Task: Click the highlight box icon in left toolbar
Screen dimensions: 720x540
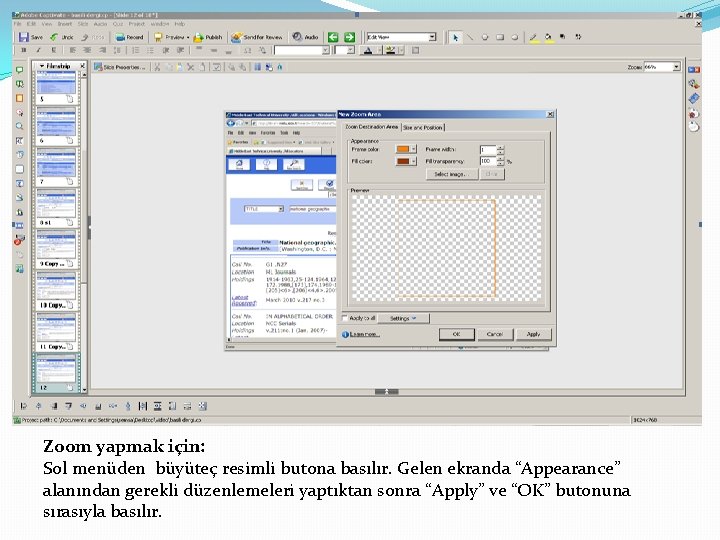Action: click(x=19, y=98)
